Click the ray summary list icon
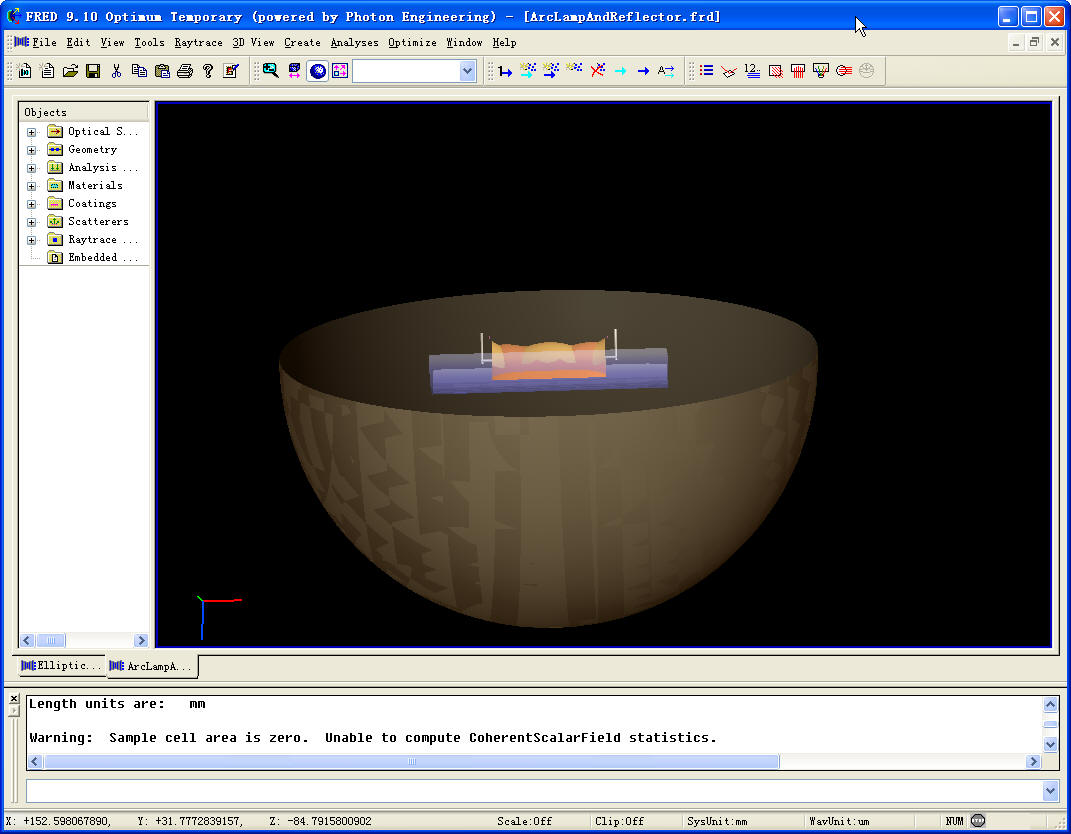 tap(706, 70)
